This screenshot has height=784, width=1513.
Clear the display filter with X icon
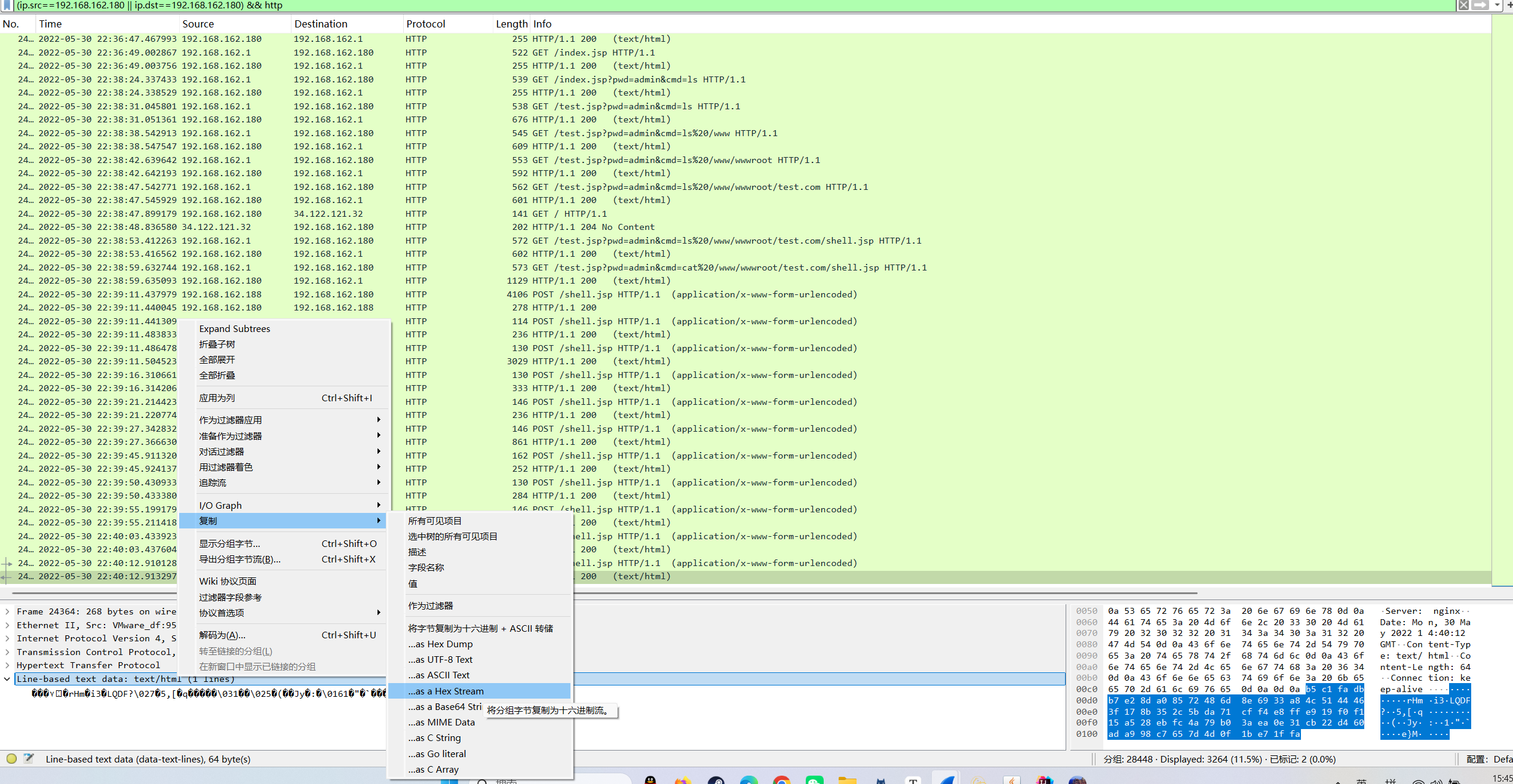1463,5
